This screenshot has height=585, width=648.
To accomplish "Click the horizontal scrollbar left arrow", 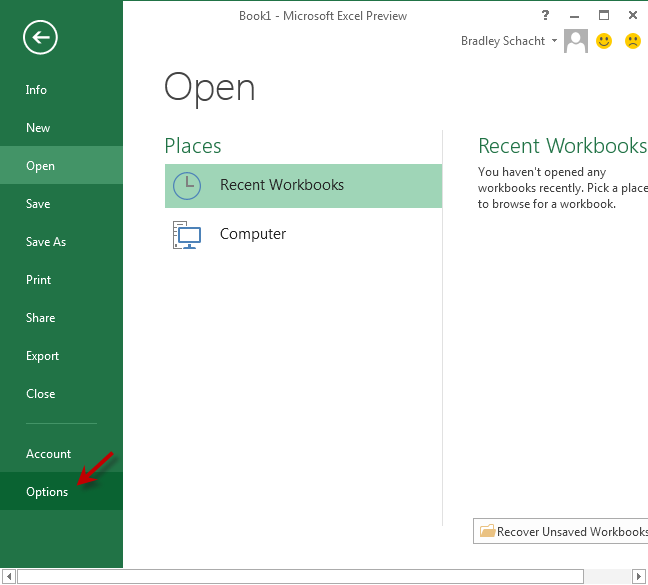I will [8, 576].
